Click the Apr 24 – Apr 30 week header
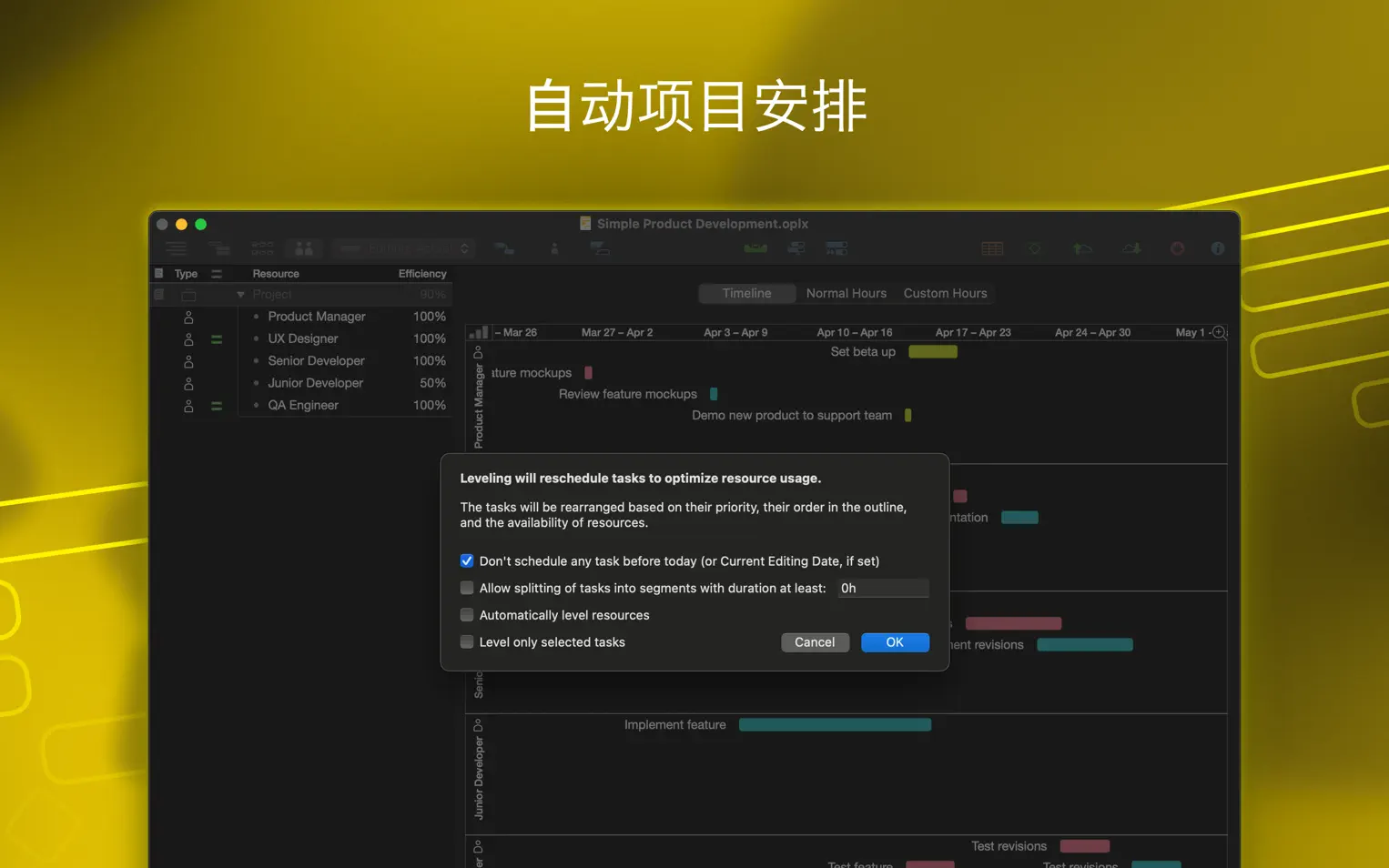The height and width of the screenshot is (868, 1389). point(1092,332)
